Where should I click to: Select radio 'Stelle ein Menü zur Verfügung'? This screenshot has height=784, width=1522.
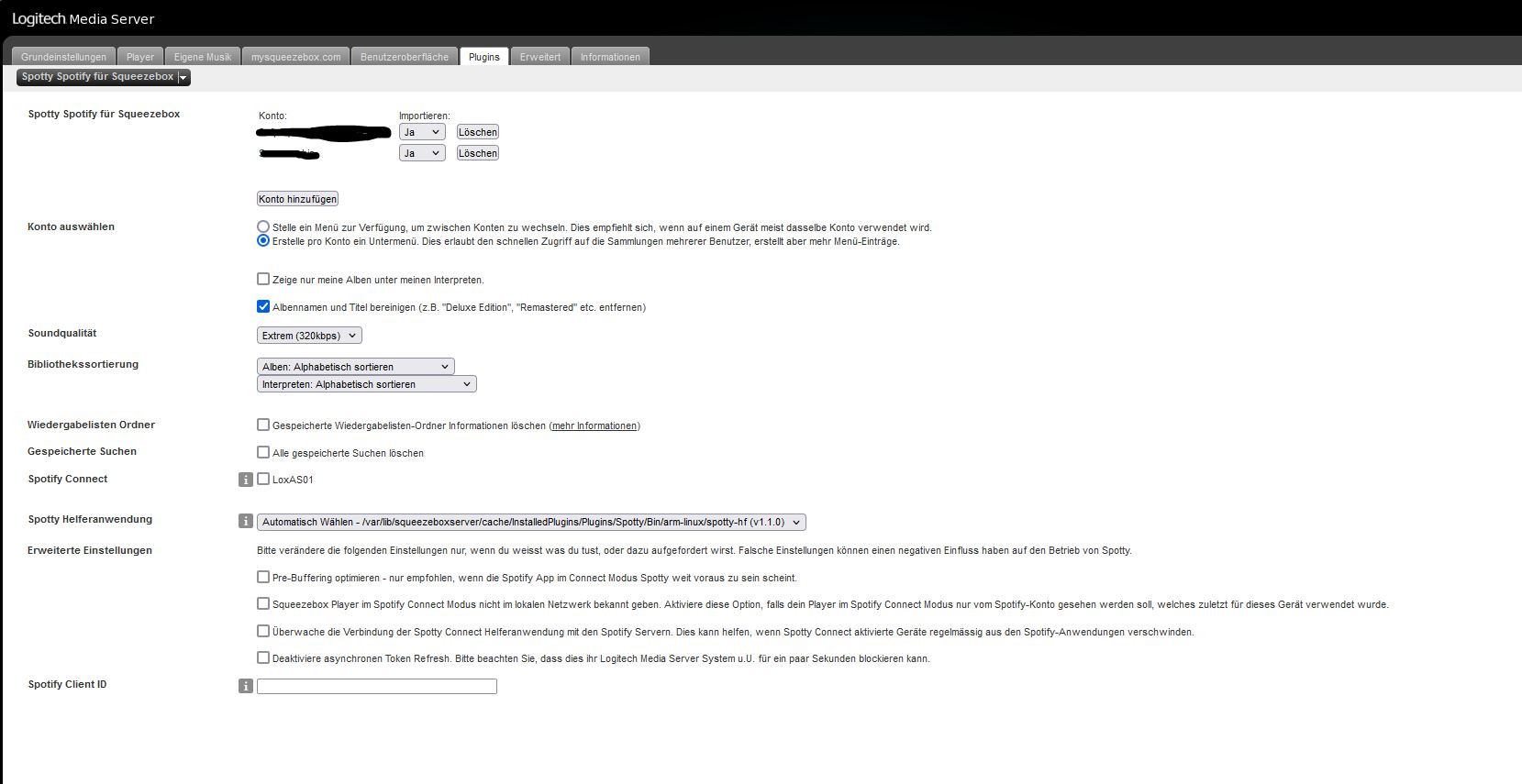tap(263, 226)
